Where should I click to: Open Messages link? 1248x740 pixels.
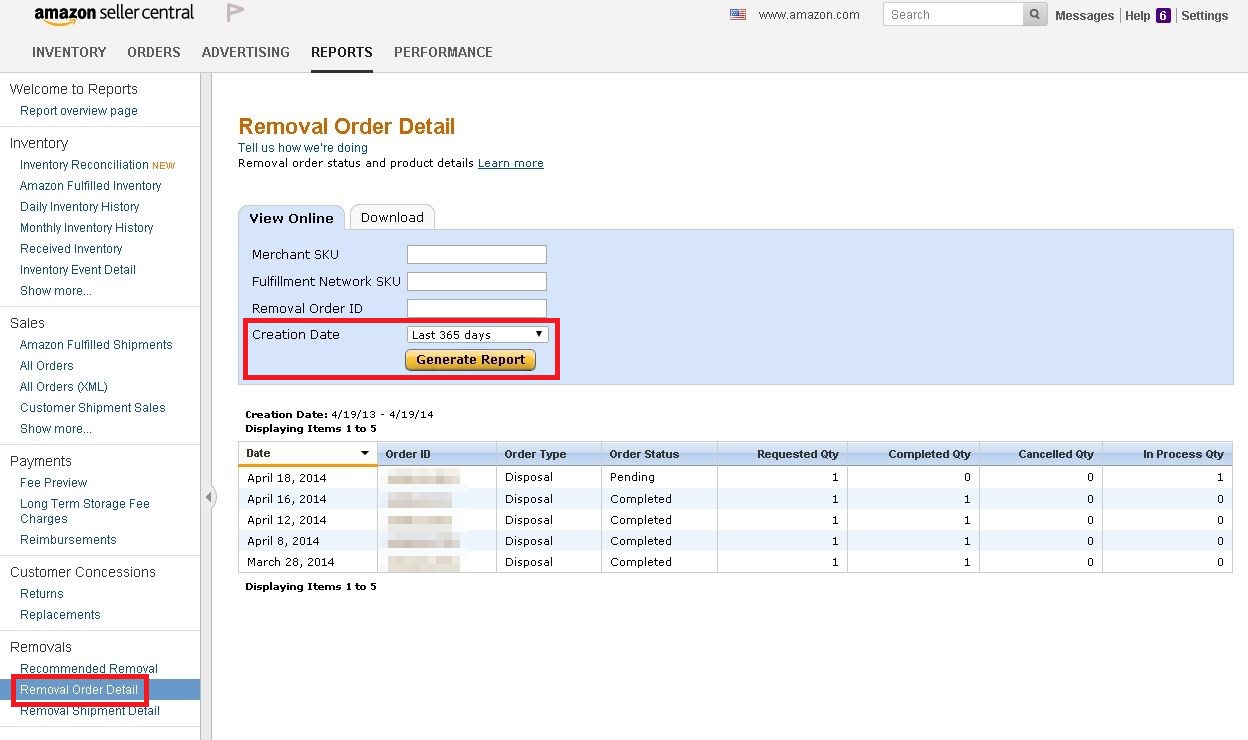click(1084, 16)
